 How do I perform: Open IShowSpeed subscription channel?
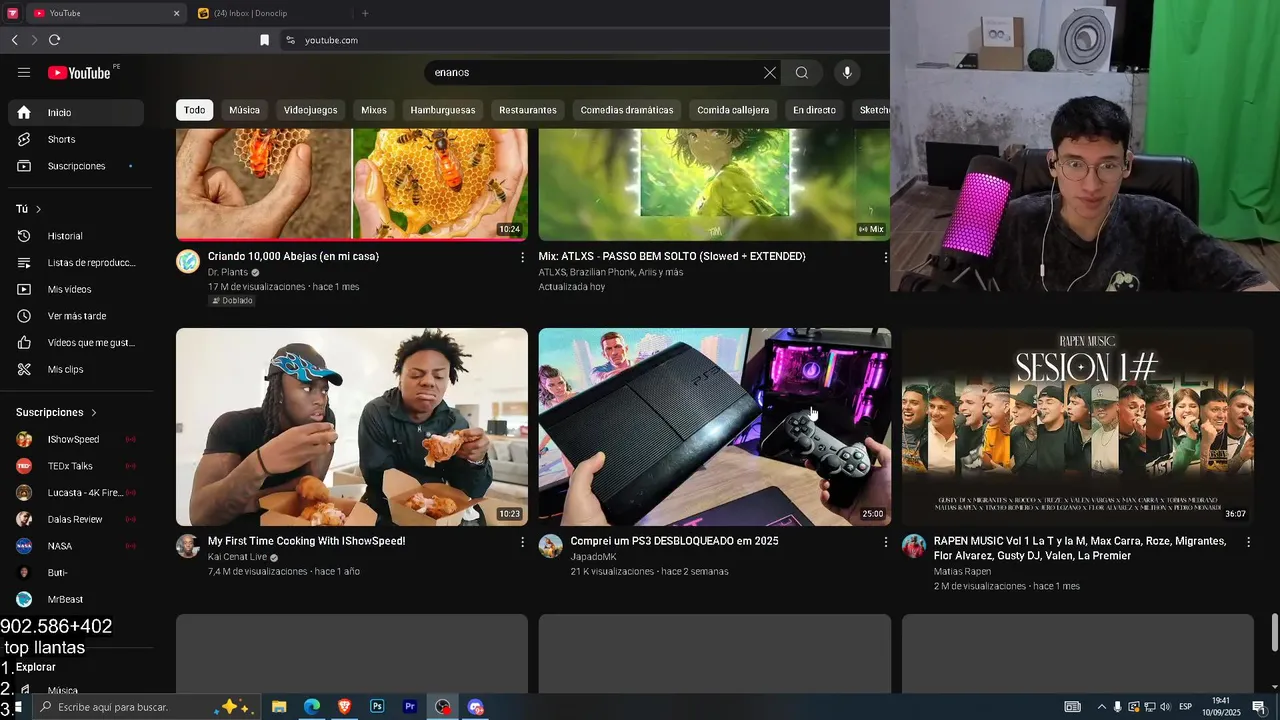click(x=76, y=439)
